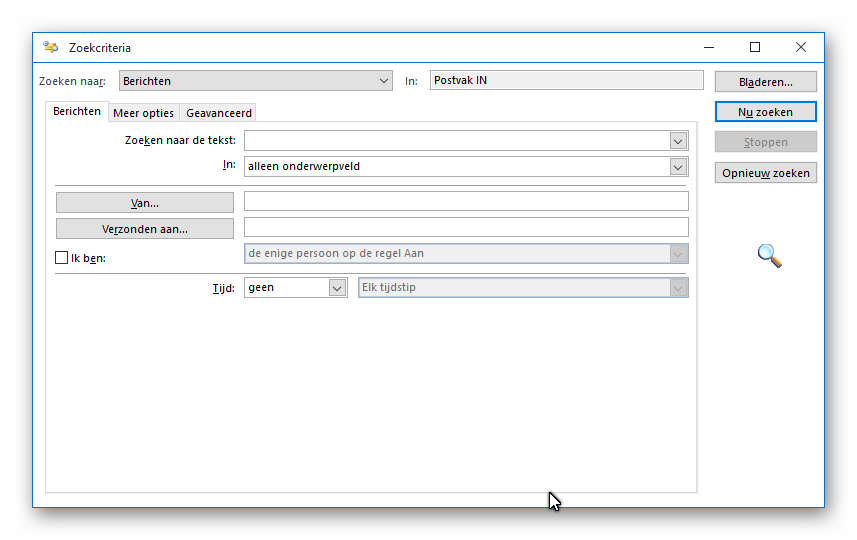857x540 pixels.
Task: Switch to the 'Meer opties' tab
Action: tap(143, 113)
